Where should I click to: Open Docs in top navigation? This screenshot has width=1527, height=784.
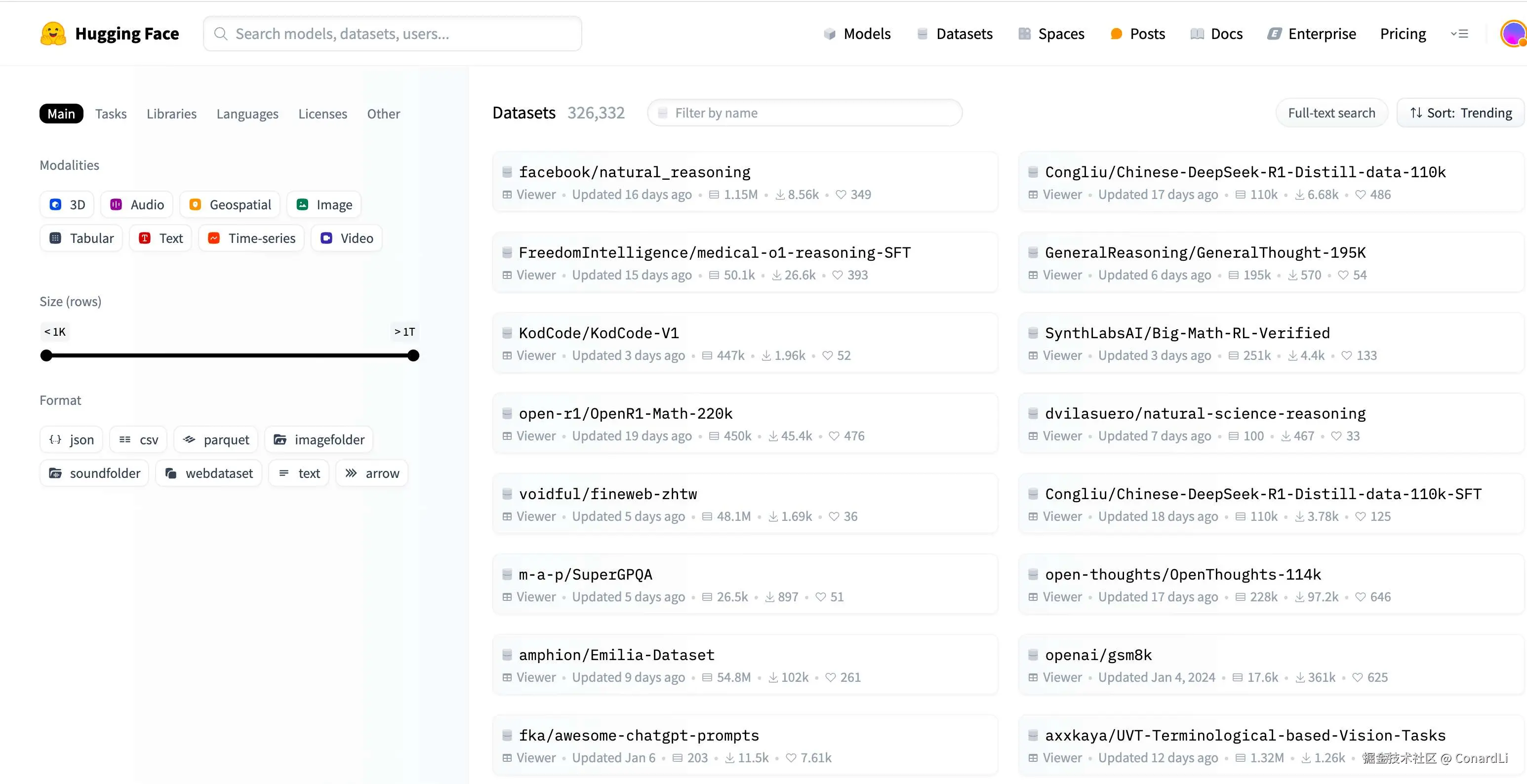point(1216,34)
